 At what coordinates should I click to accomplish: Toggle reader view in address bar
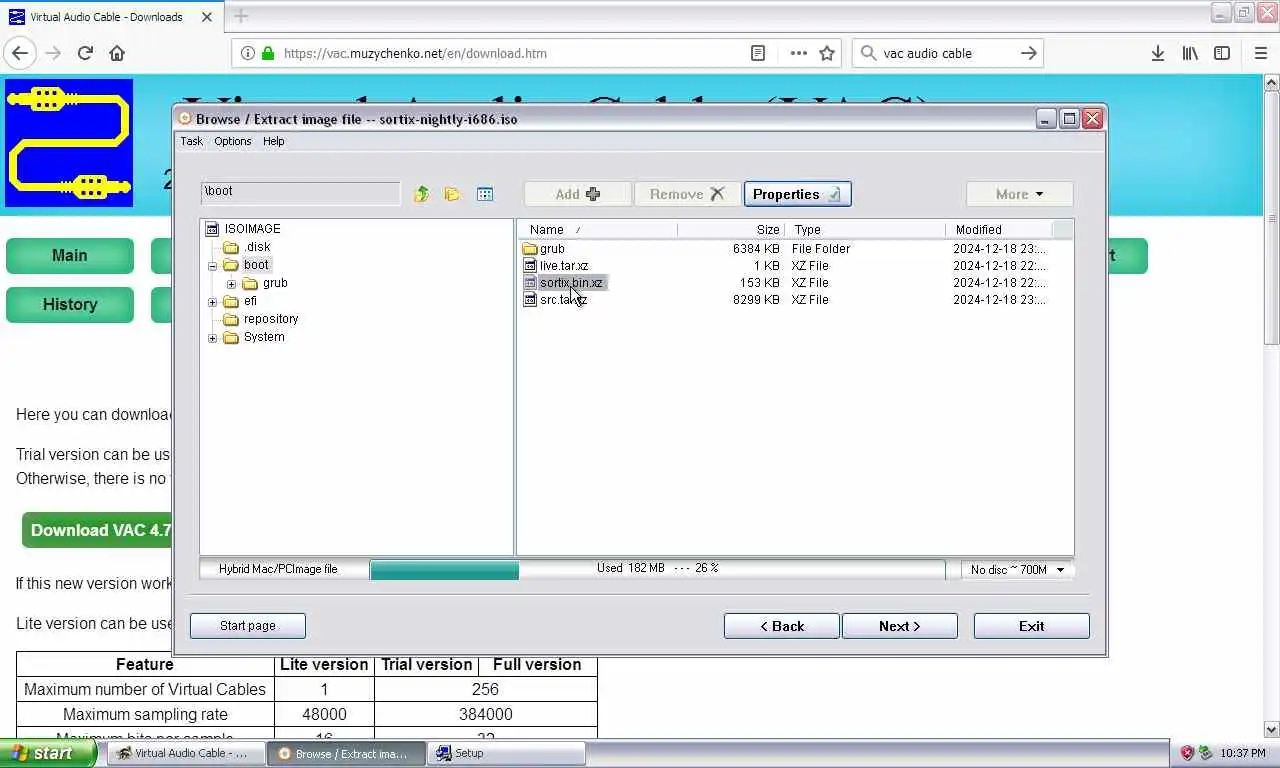click(x=758, y=53)
